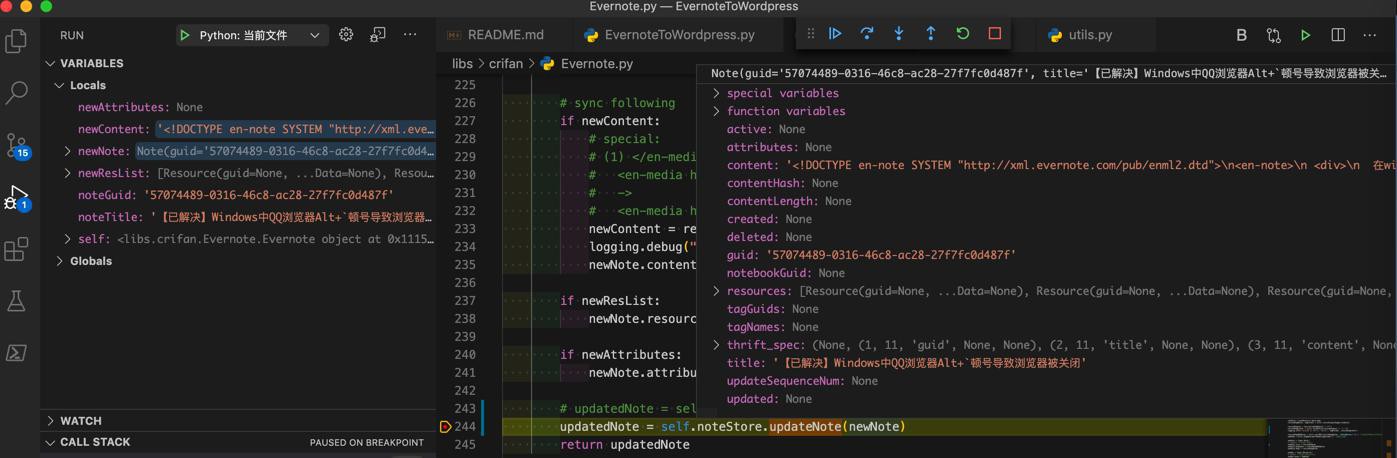Open Run panel more actions menu

(410, 34)
